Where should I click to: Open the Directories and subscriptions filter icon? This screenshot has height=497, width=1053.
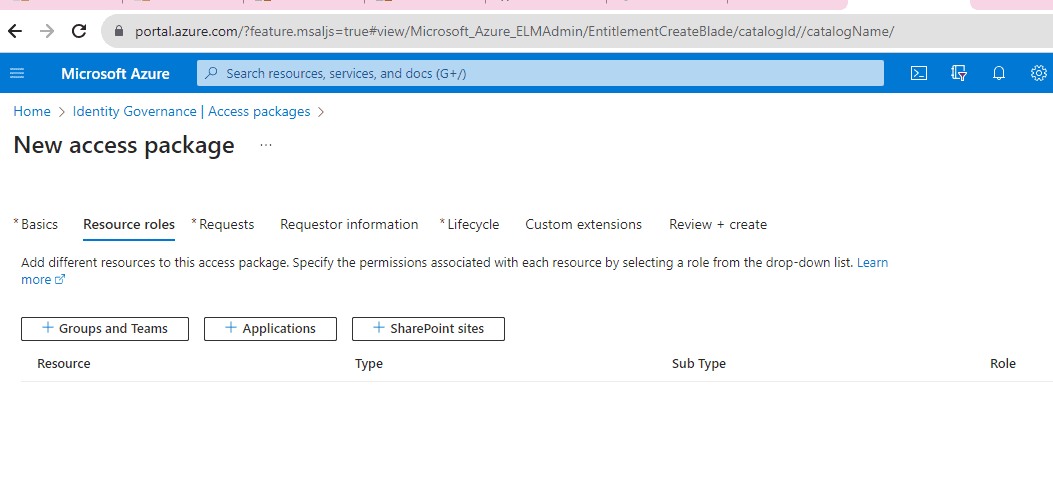tap(959, 73)
